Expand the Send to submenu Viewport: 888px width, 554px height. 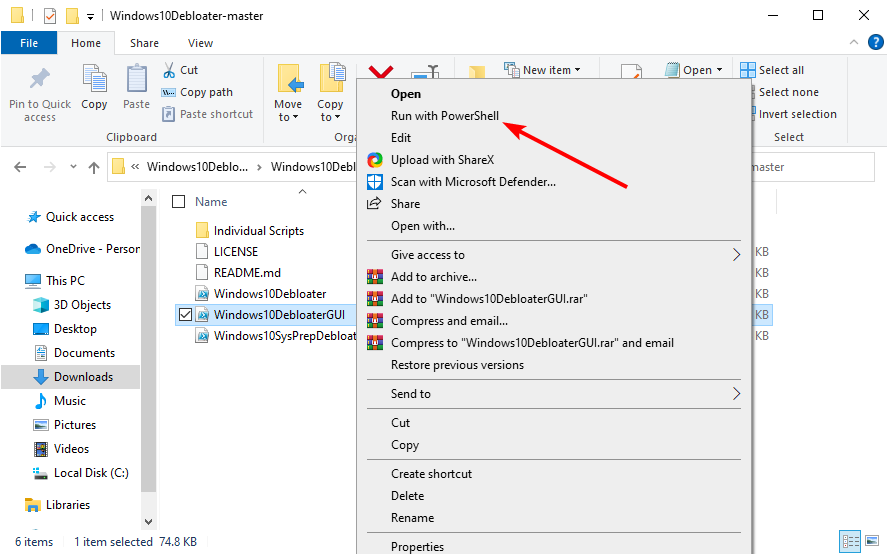point(736,394)
